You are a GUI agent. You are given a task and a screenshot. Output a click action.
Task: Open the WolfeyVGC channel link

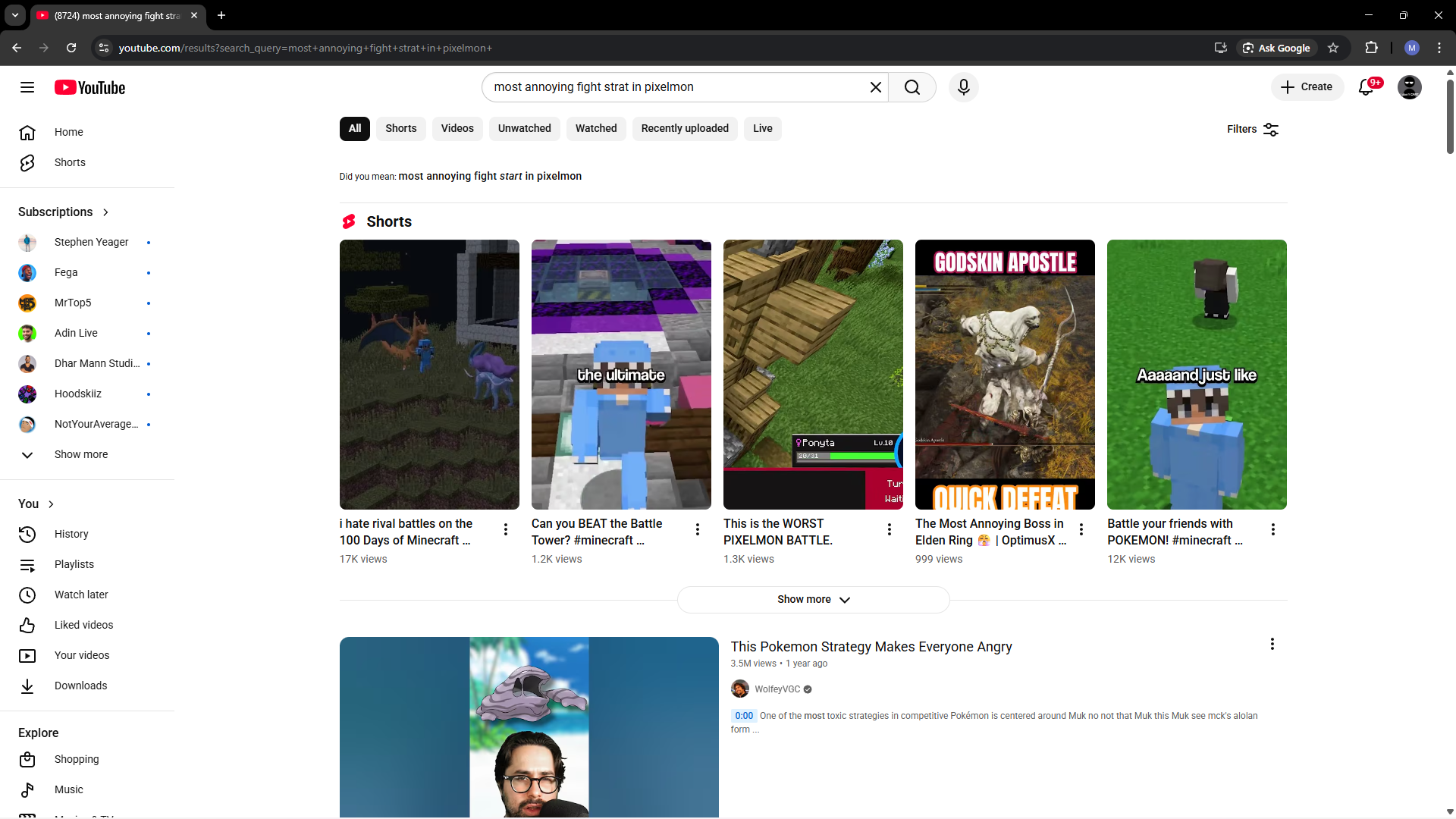(x=777, y=689)
